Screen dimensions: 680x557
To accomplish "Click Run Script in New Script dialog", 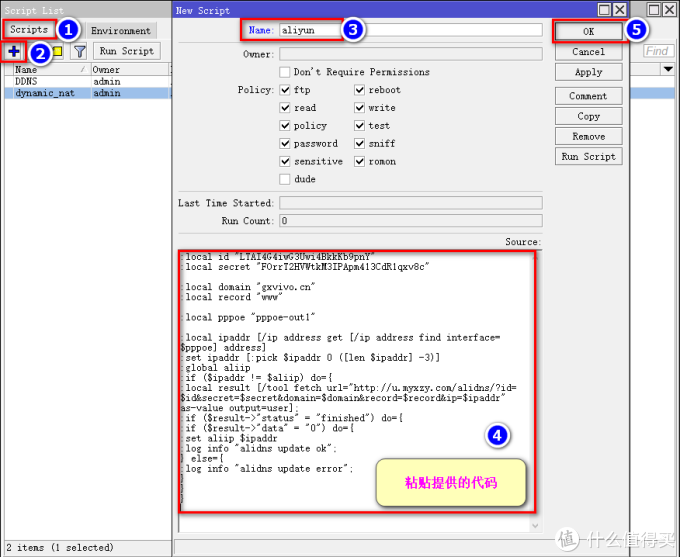I will [x=588, y=157].
